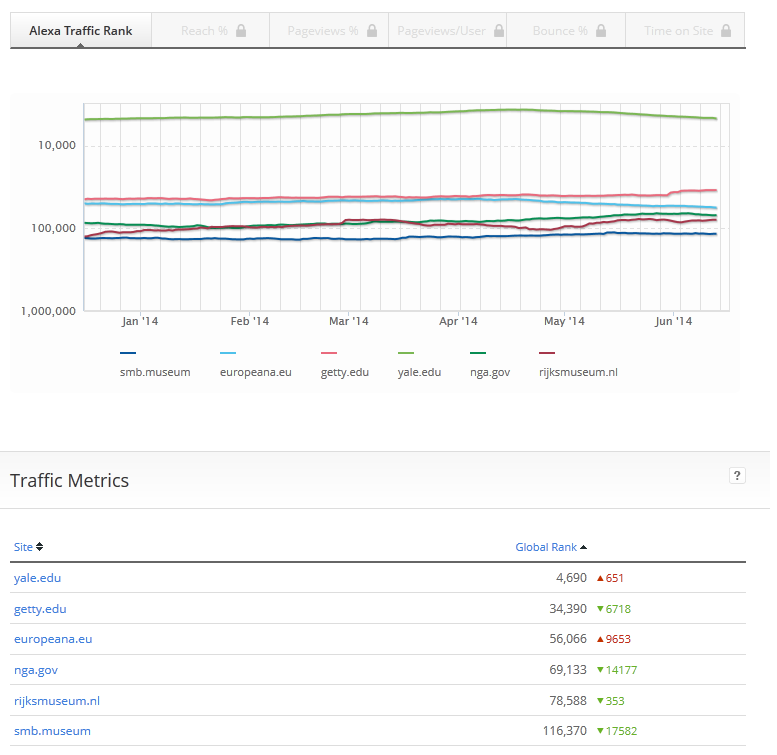Click the smb.museum dark blue legend swatch
This screenshot has width=777, height=755.
(x=128, y=353)
